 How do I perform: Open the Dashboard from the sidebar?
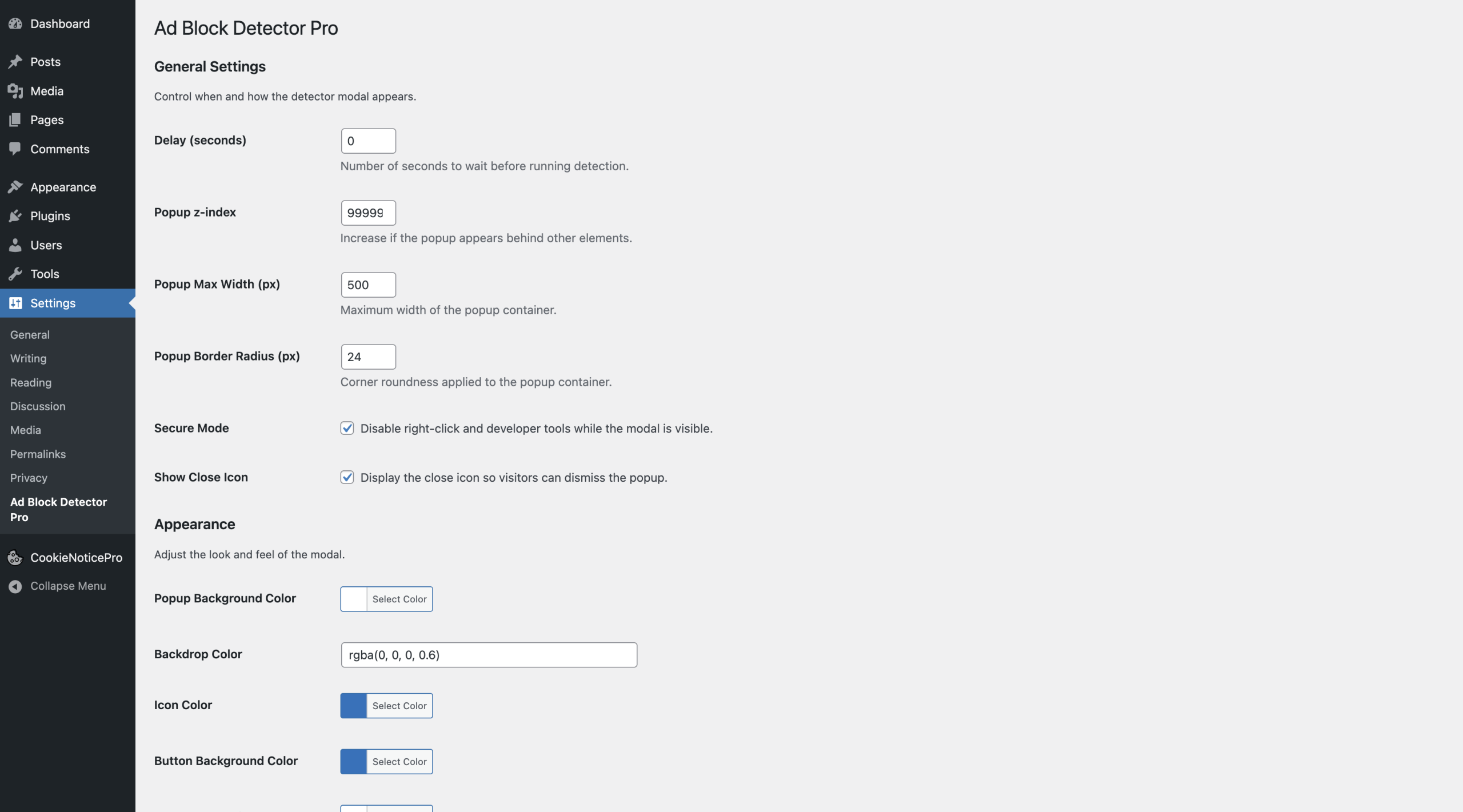(15, 23)
